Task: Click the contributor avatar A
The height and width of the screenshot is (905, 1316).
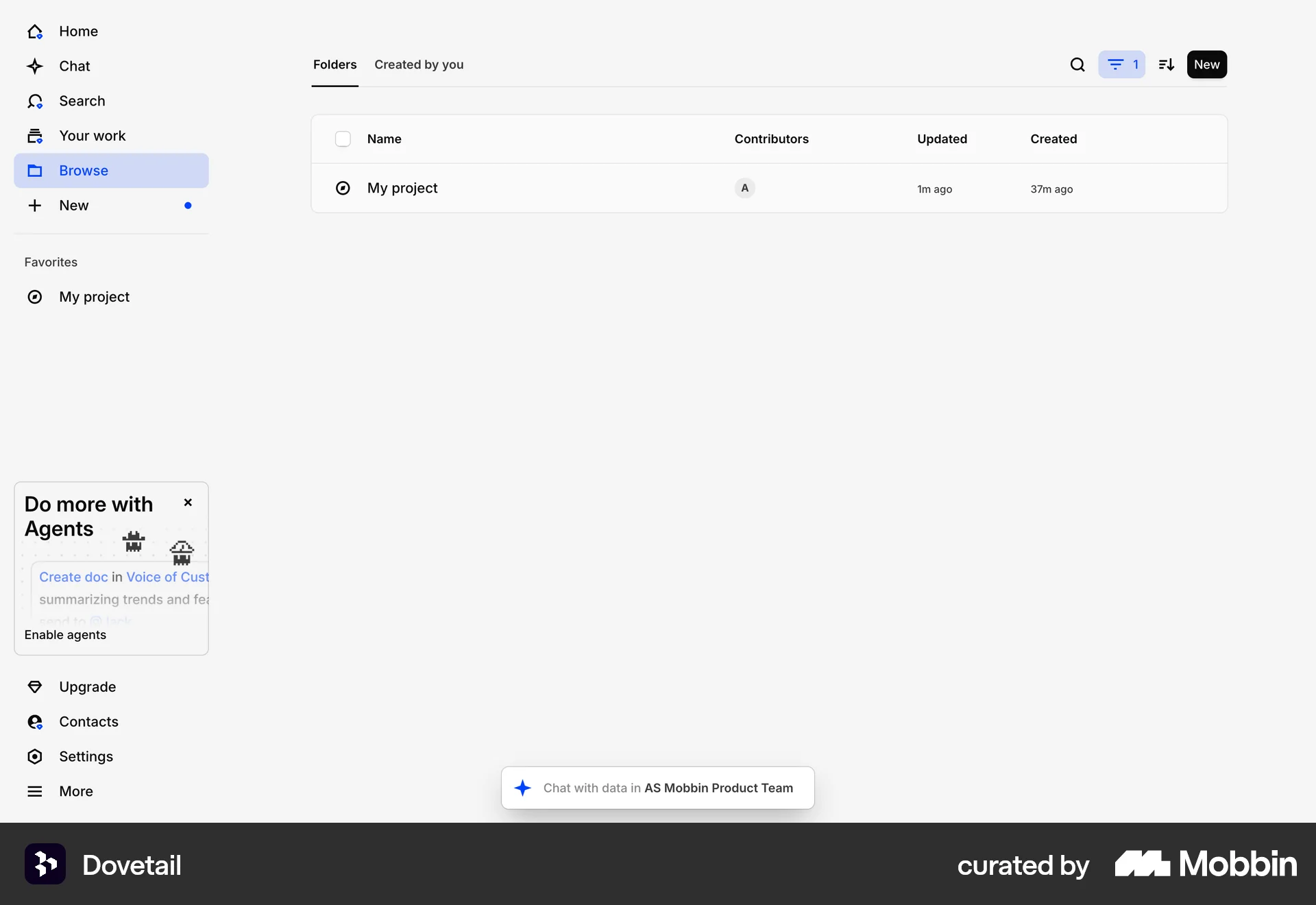Action: click(744, 188)
